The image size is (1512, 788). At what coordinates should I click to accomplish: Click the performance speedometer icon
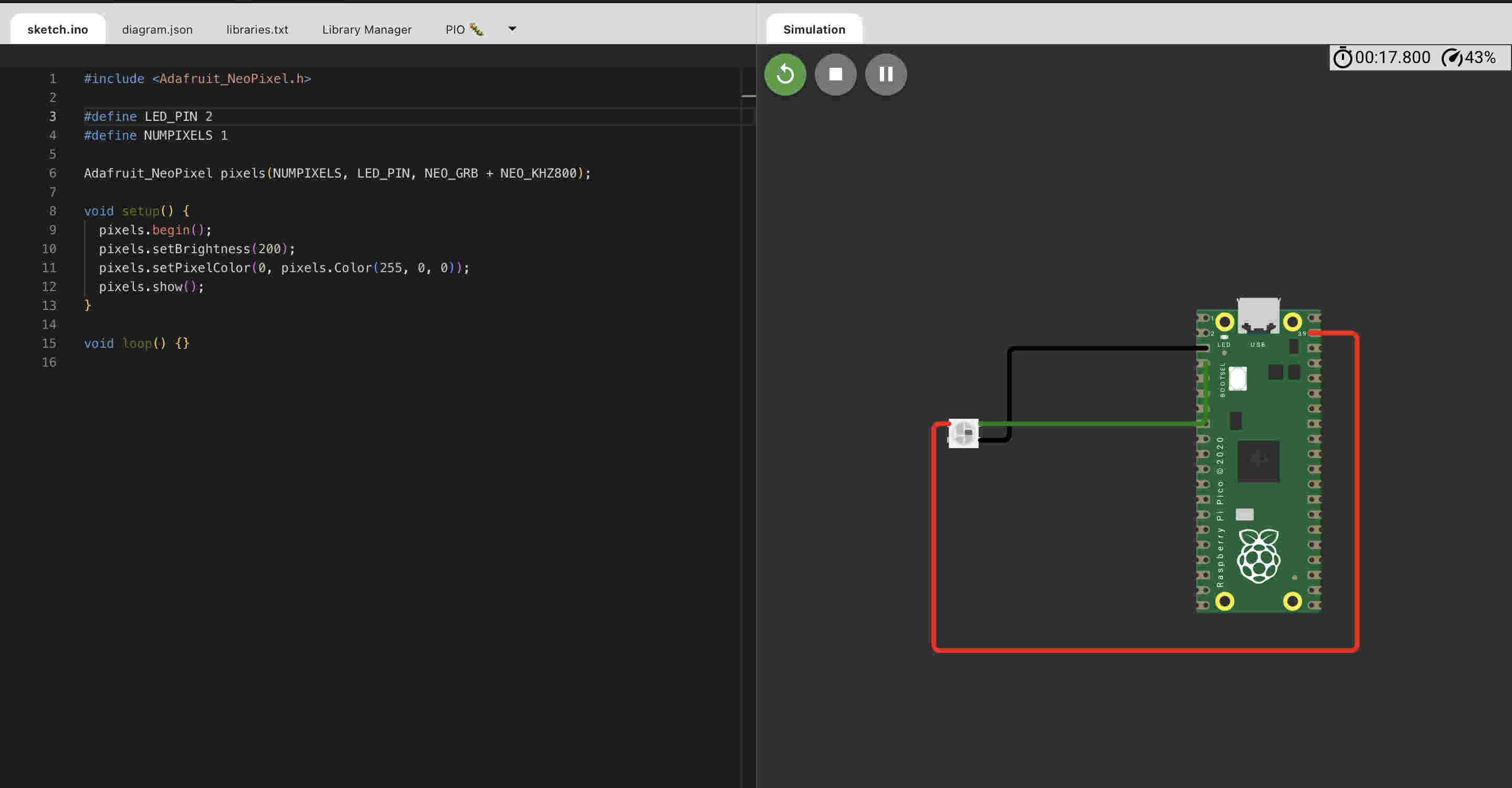click(x=1452, y=58)
